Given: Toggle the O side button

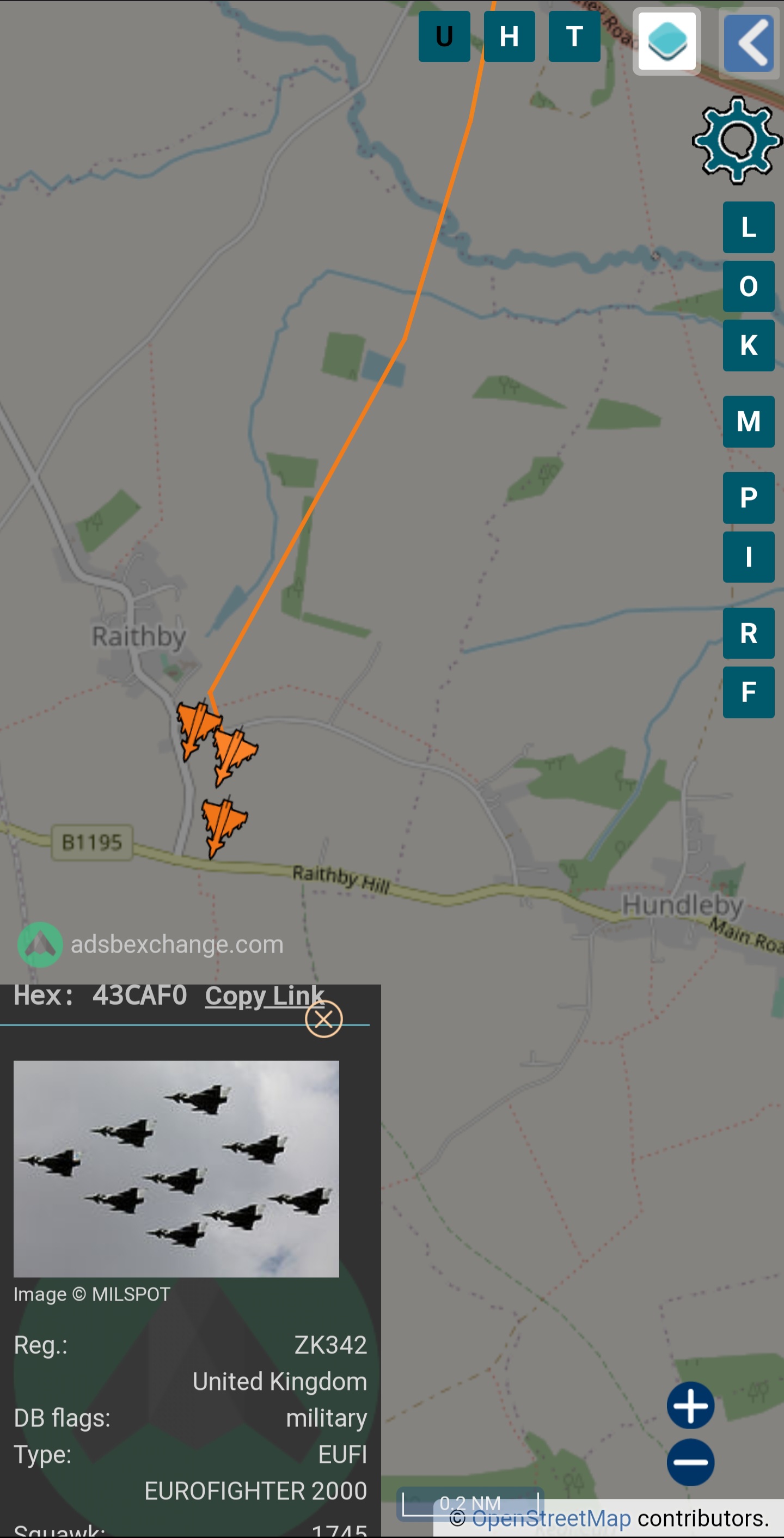Looking at the screenshot, I should [x=748, y=286].
